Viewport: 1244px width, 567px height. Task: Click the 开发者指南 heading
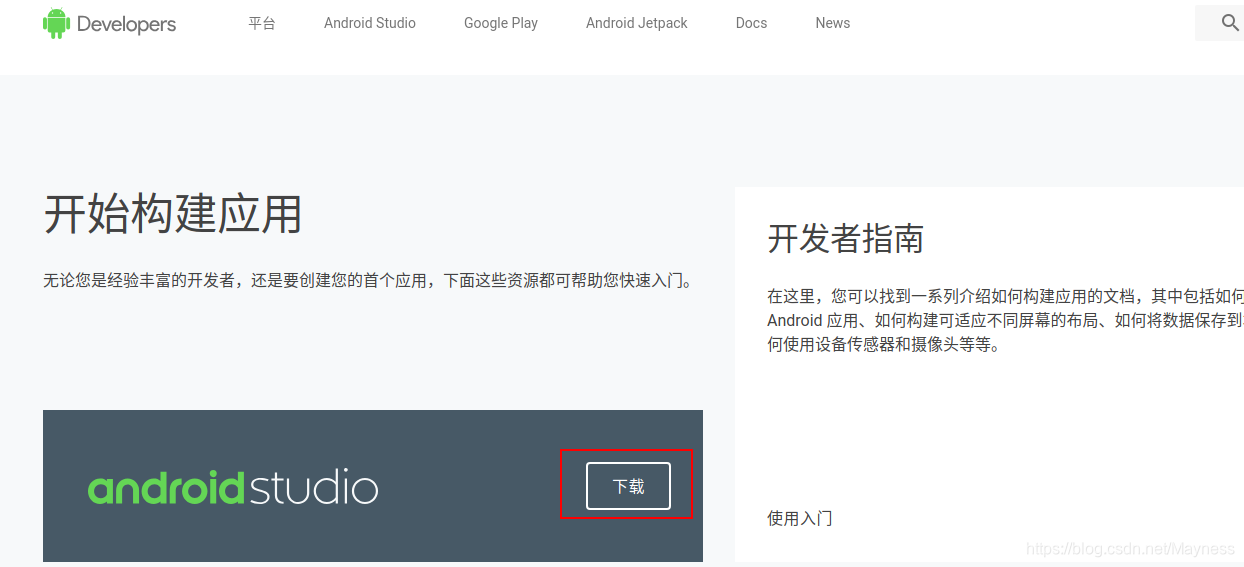pos(845,238)
